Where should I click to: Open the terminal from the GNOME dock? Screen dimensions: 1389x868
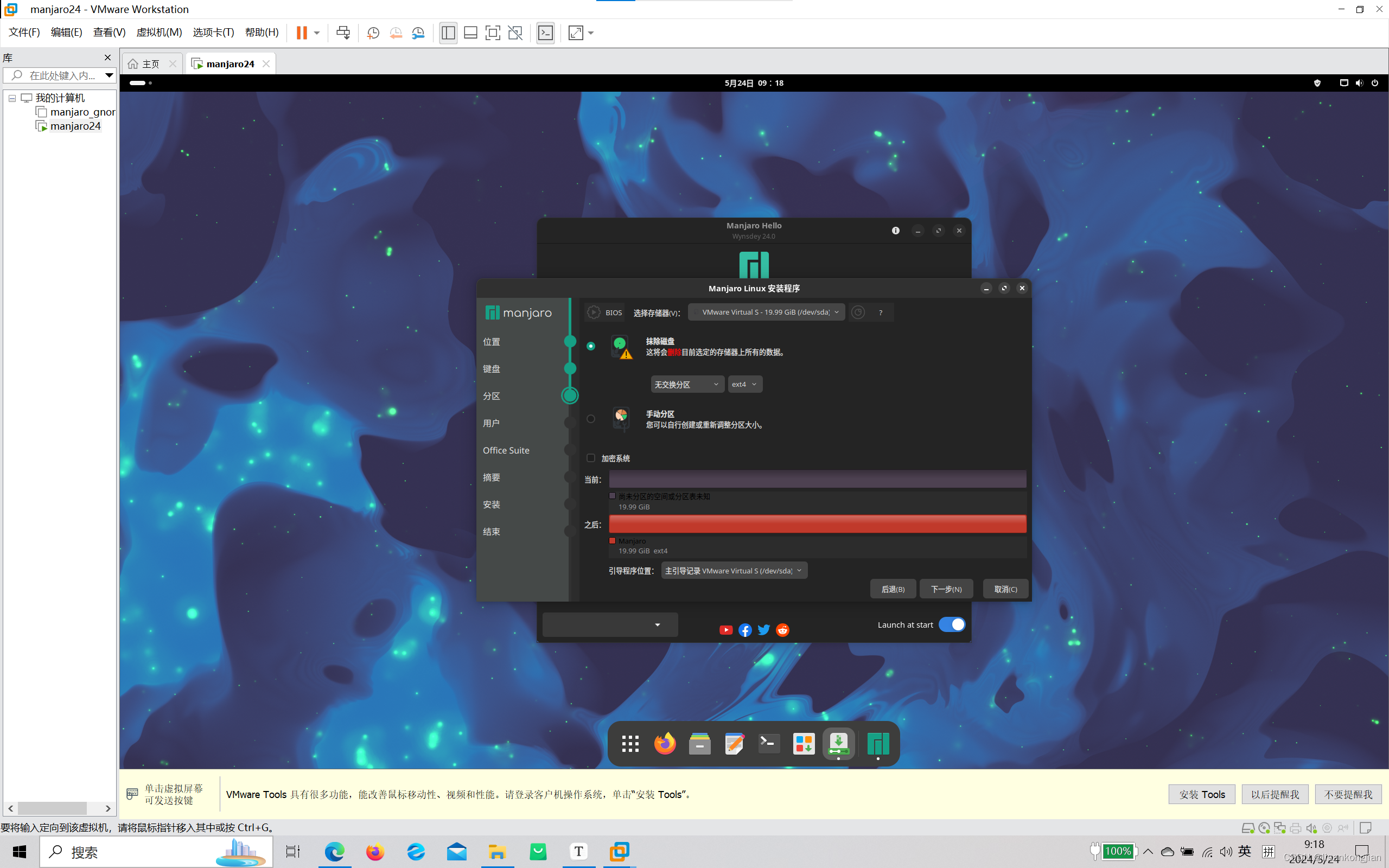click(769, 744)
